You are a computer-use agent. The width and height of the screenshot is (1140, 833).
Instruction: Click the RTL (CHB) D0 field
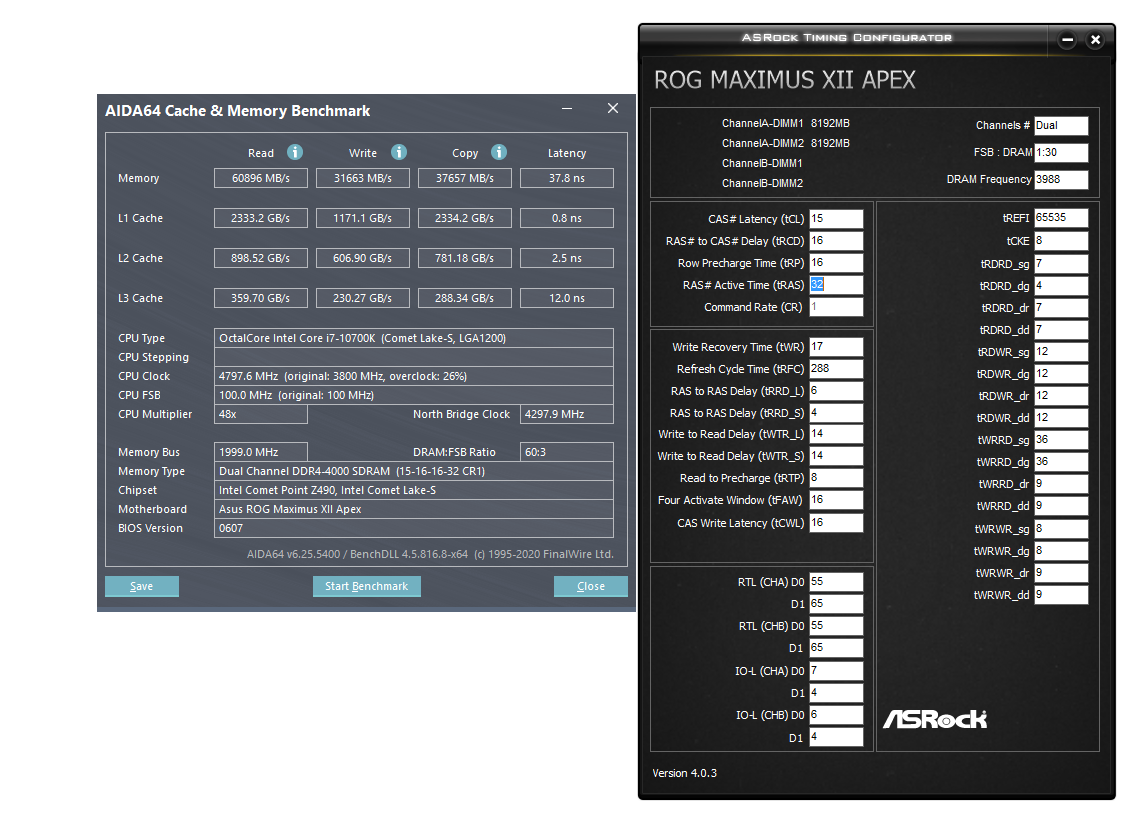point(836,626)
